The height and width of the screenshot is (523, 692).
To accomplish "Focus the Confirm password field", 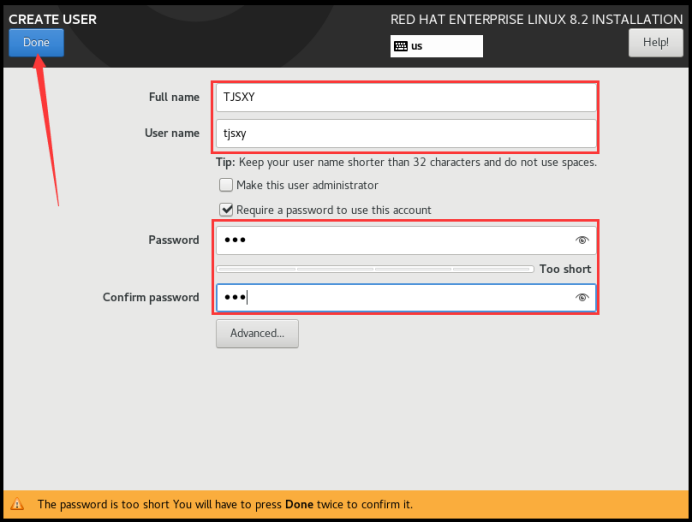I will click(x=406, y=297).
